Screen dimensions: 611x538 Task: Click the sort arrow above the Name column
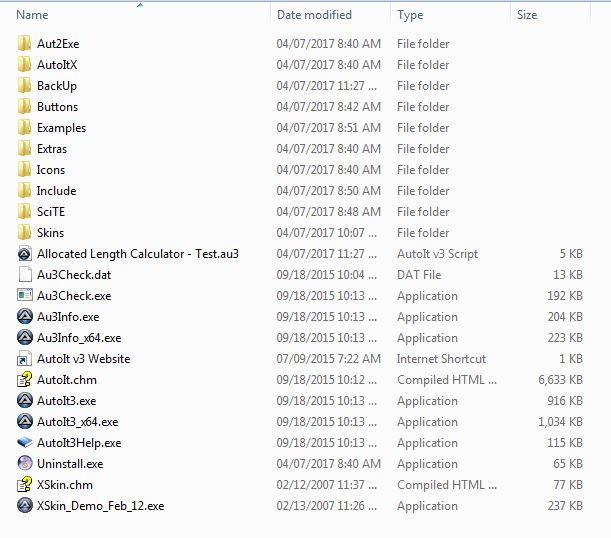(140, 5)
